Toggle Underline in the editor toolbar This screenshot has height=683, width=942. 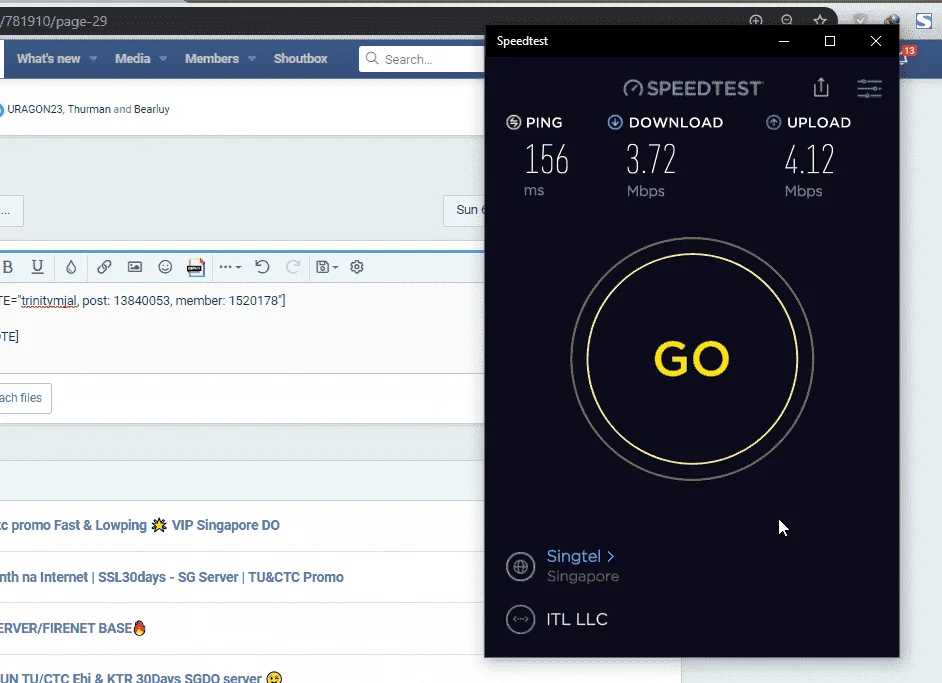(37, 267)
